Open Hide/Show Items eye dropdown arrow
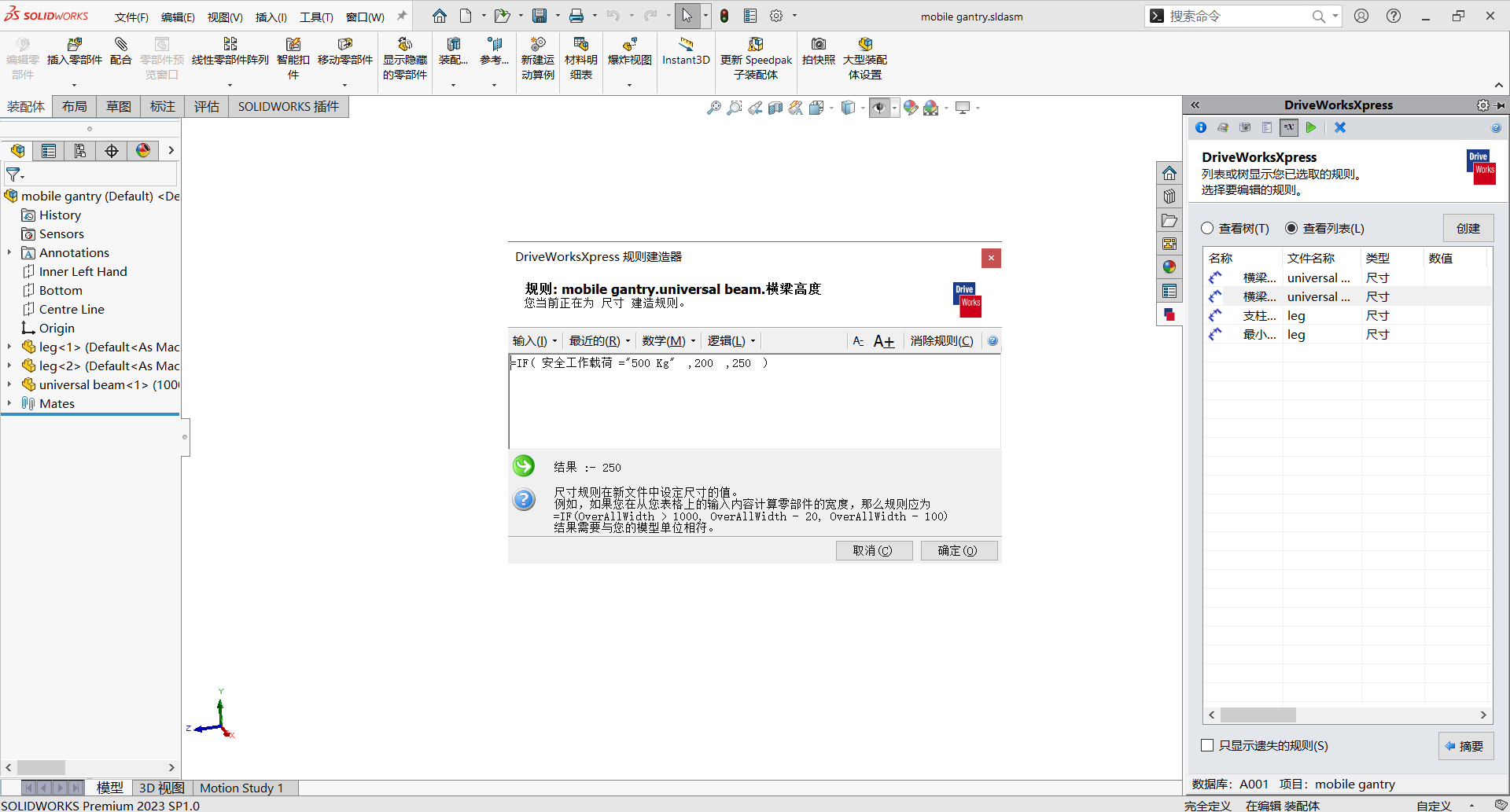The height and width of the screenshot is (812, 1510). pyautogui.click(x=894, y=108)
